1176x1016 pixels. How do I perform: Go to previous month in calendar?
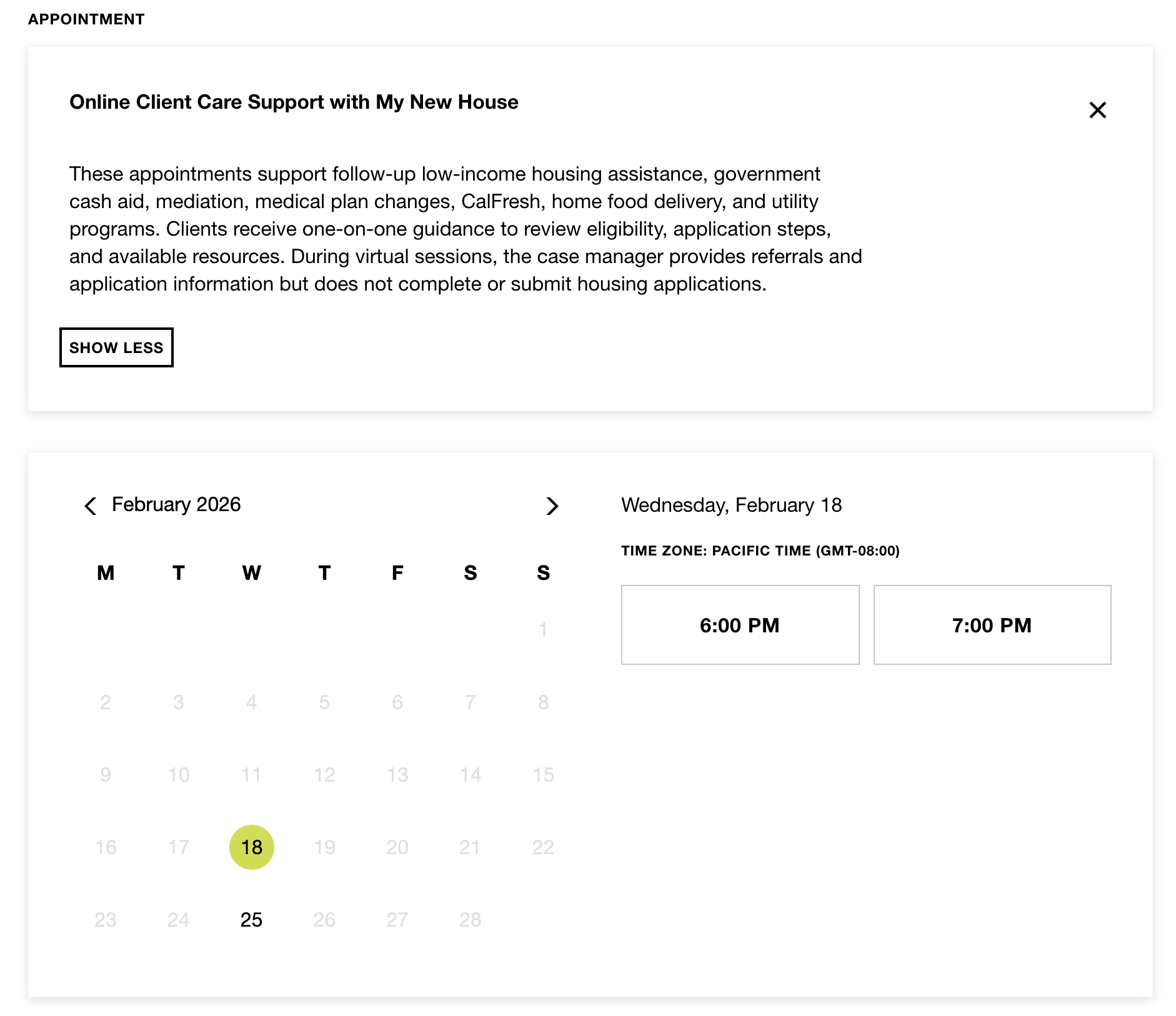pyautogui.click(x=91, y=506)
